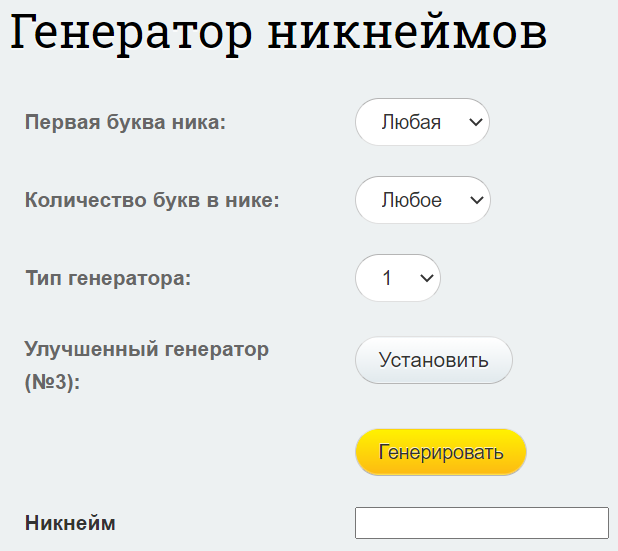Open the letter count dropdown
Image resolution: width=618 pixels, height=551 pixels.
pyautogui.click(x=423, y=200)
